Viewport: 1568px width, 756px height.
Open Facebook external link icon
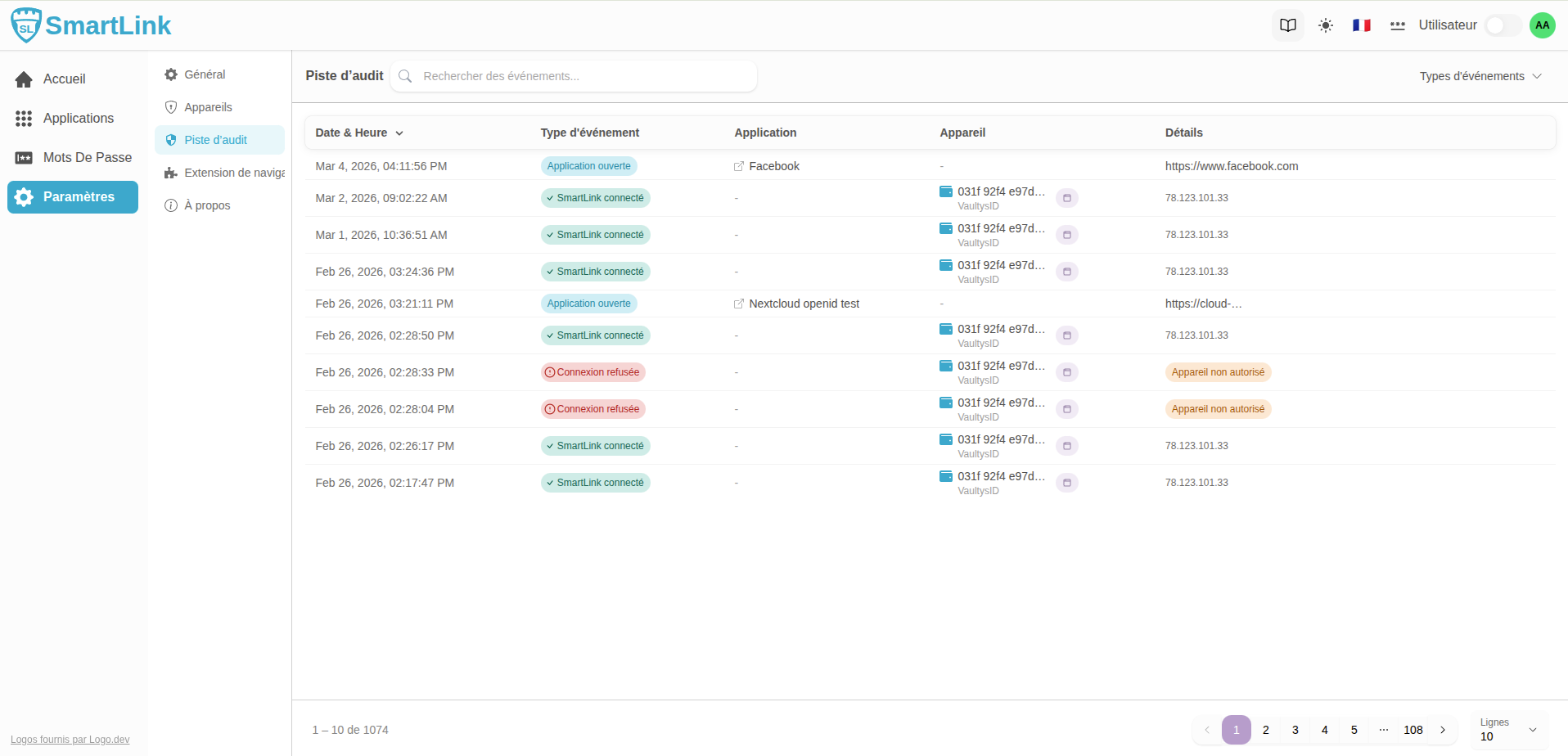(739, 166)
